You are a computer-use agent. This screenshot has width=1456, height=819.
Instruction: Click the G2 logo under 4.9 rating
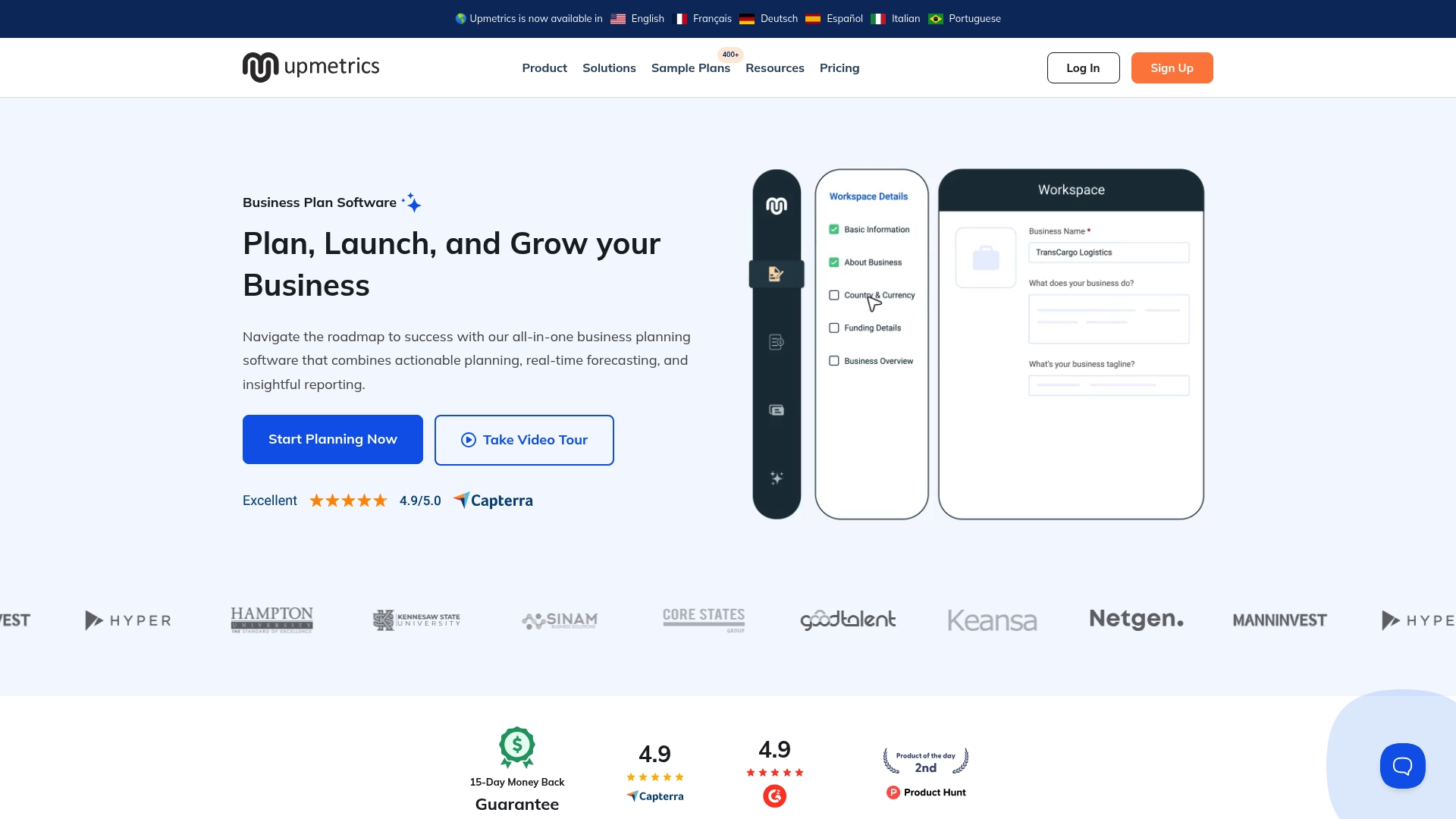[774, 795]
